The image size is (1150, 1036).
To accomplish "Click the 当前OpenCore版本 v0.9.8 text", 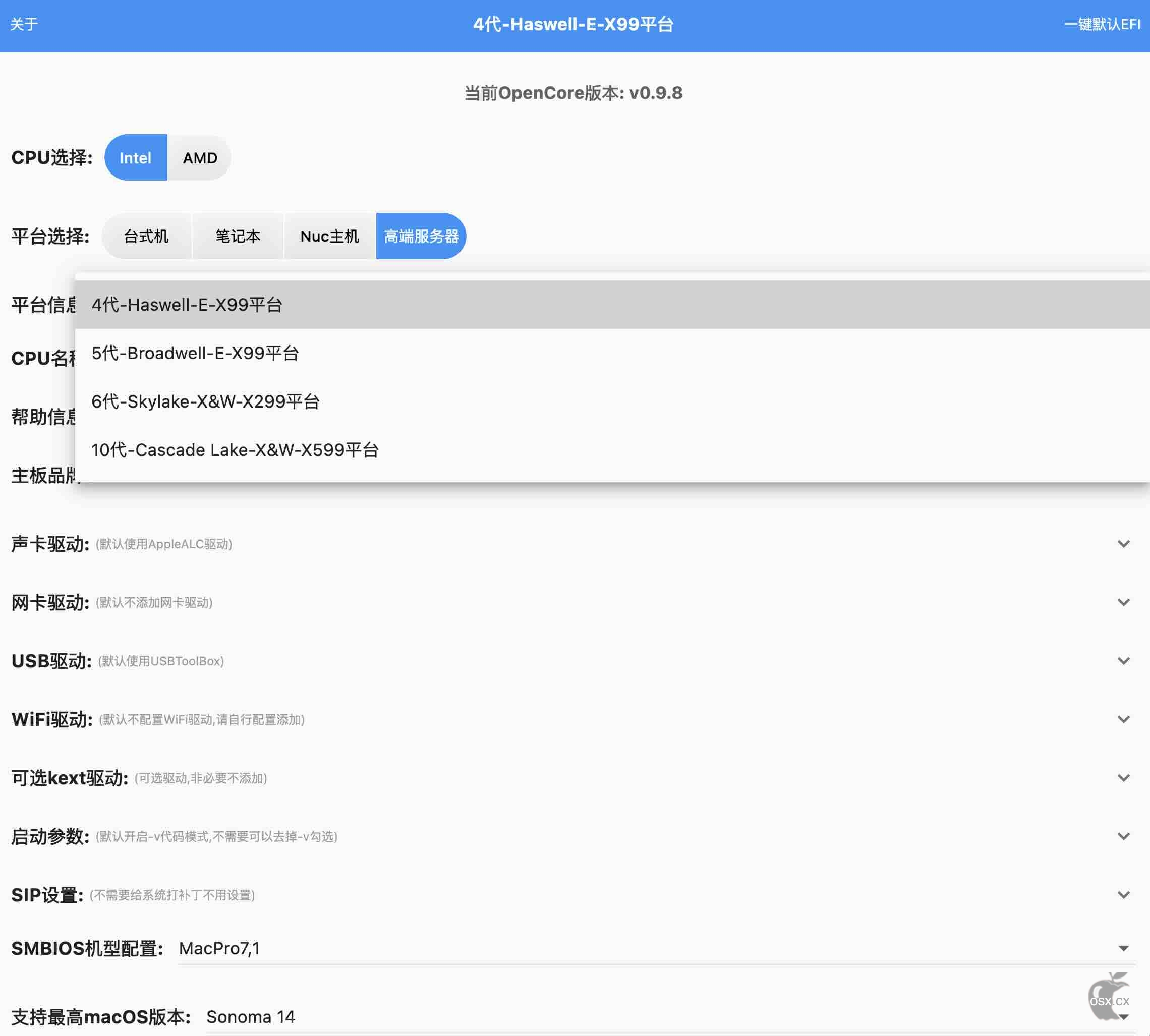I will pos(573,93).
